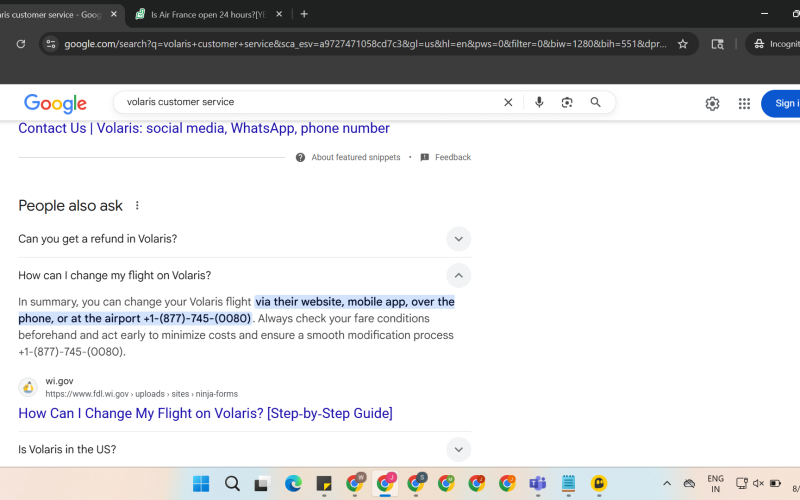800x500 pixels.
Task: Open Contact Us Volaris result link
Action: pos(204,128)
